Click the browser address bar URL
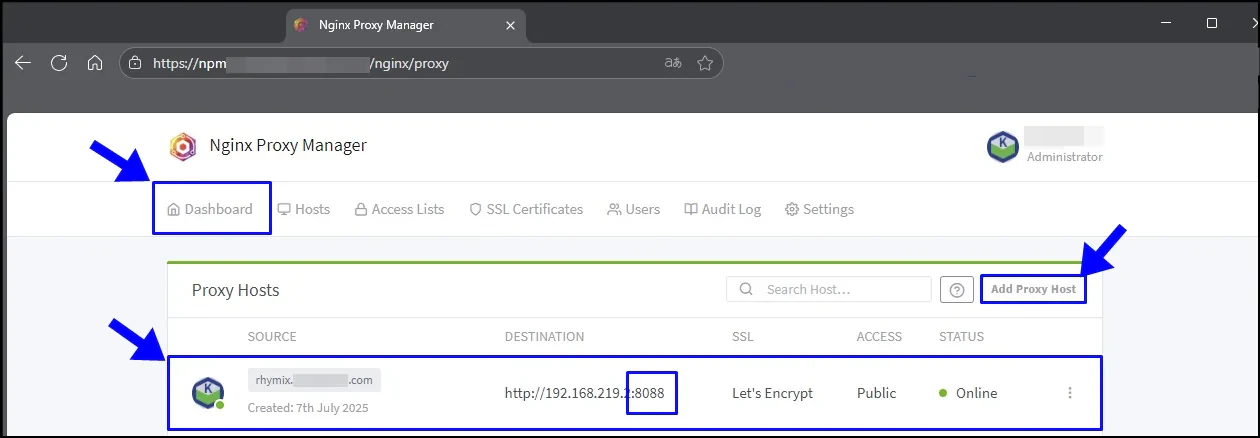The height and width of the screenshot is (438, 1260). 301,63
